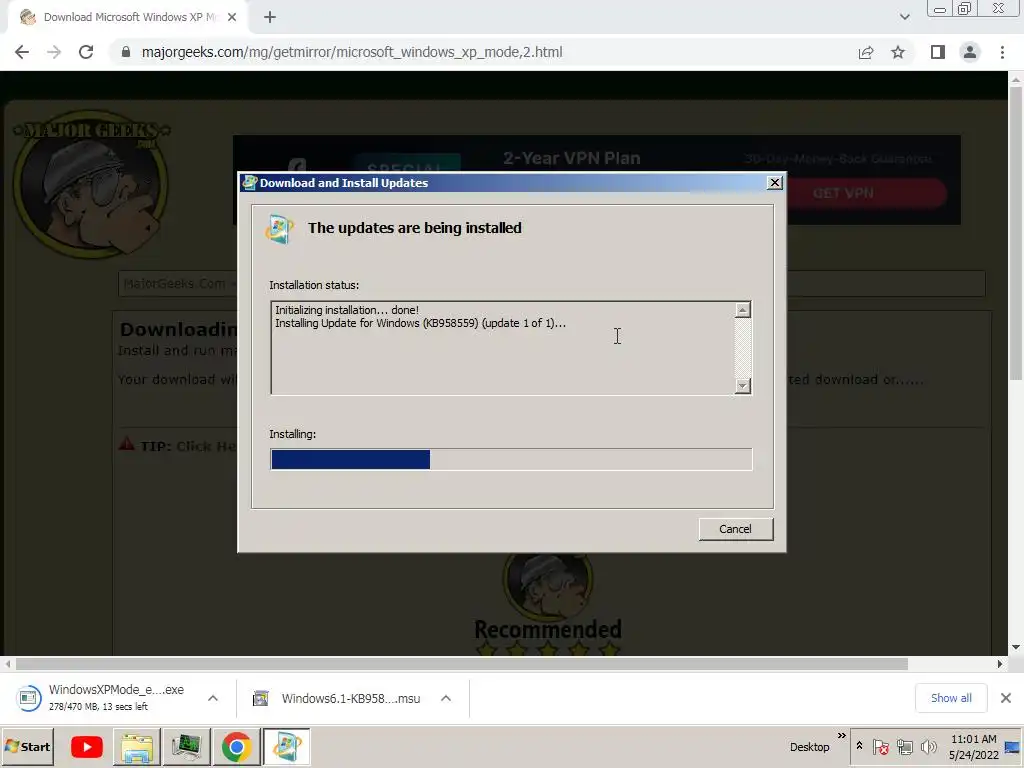Screen dimensions: 1024x768
Task: Expand options for Windows6.1-KB958 msu download
Action: click(x=446, y=698)
